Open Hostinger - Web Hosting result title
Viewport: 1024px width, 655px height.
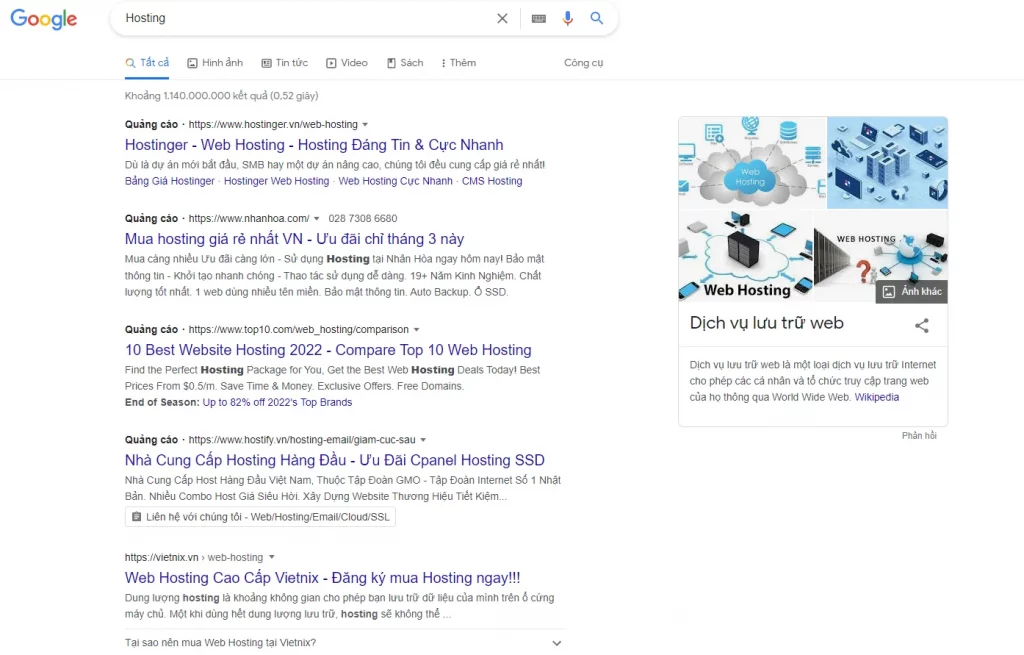[314, 144]
